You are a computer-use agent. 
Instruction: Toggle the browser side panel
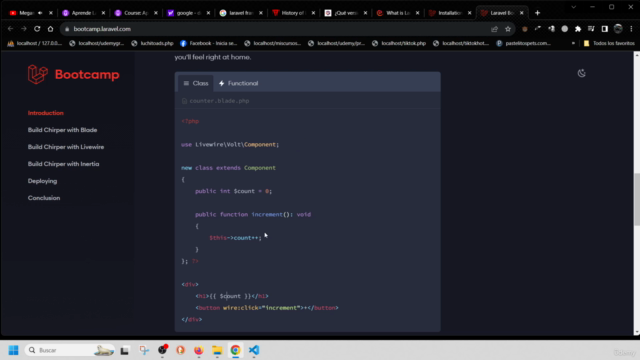[604, 29]
